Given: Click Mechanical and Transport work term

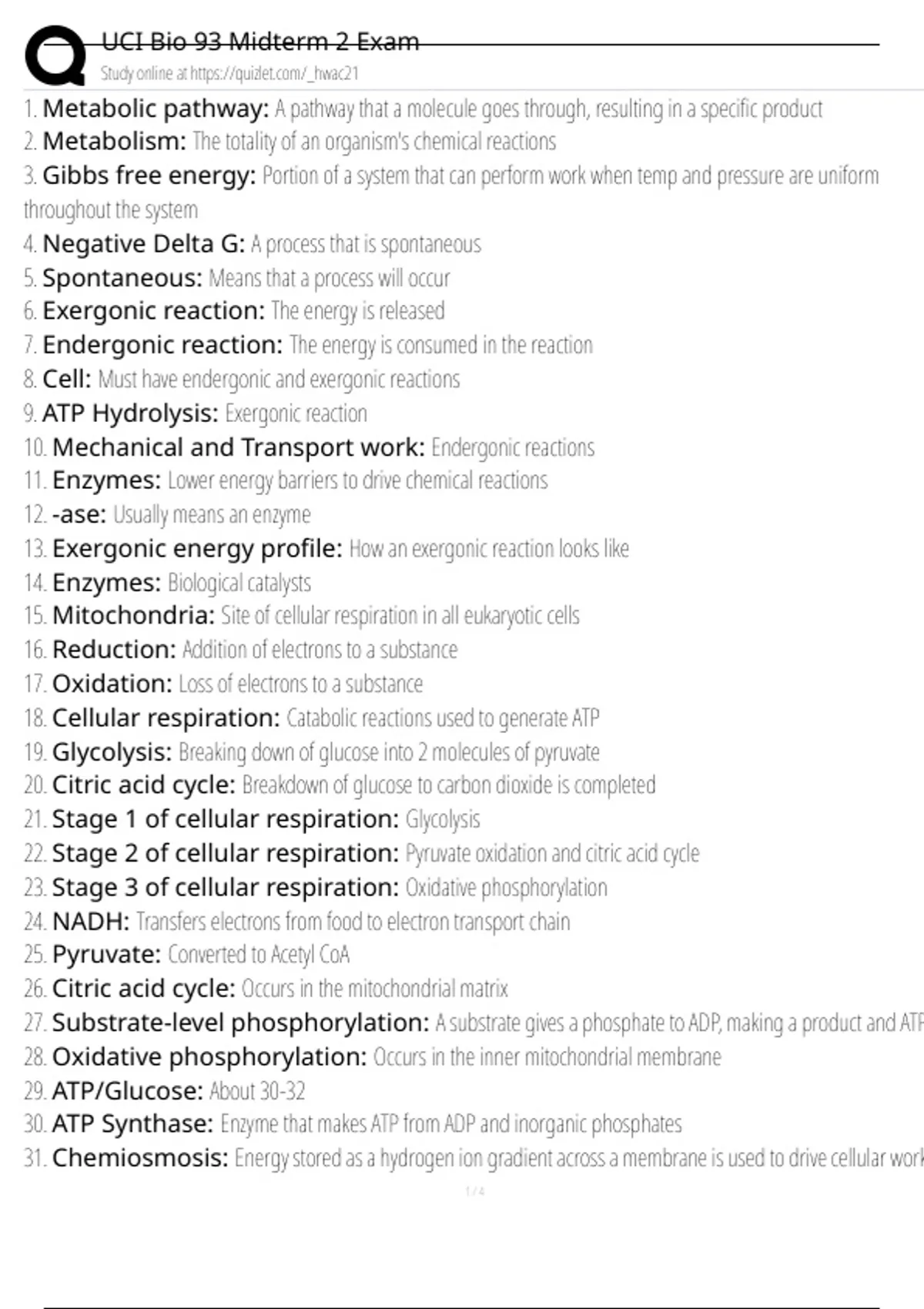Looking at the screenshot, I should (238, 447).
